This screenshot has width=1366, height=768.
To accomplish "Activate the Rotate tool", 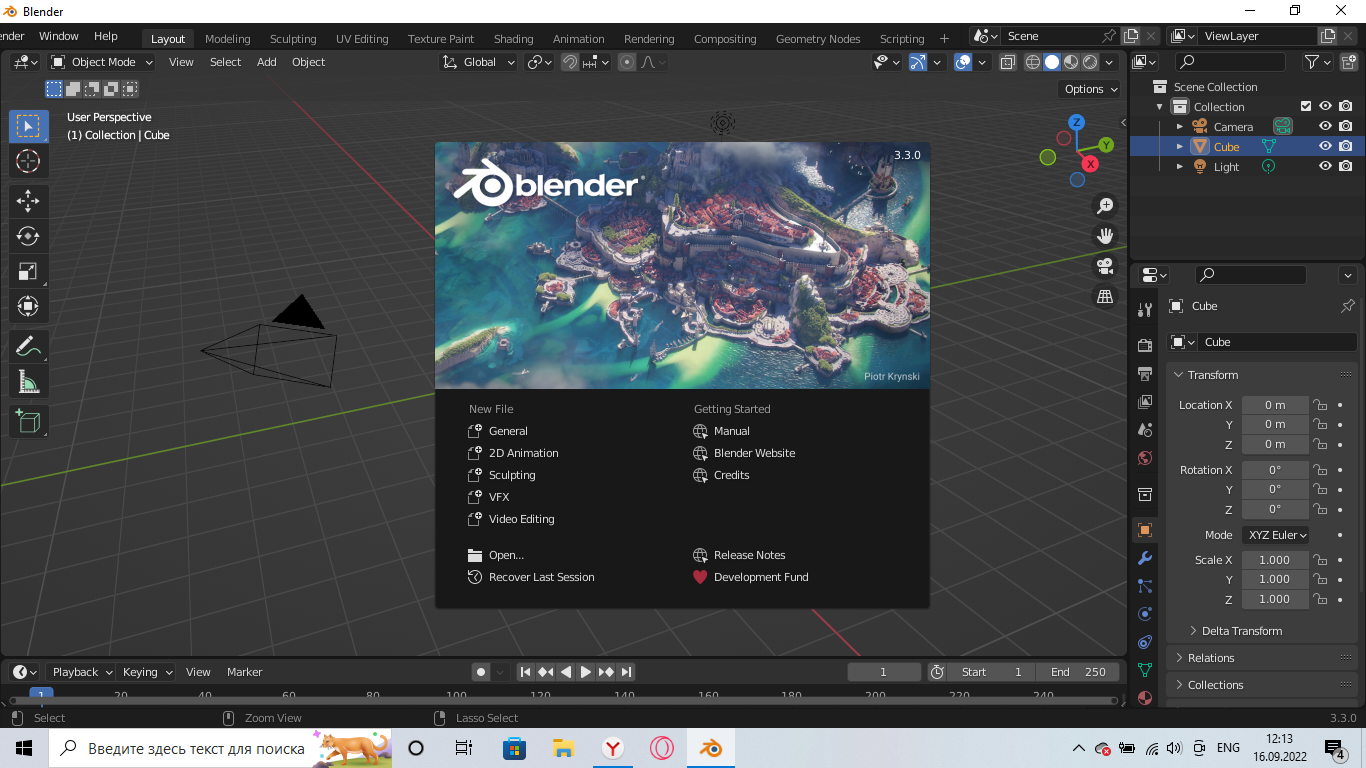I will [28, 236].
